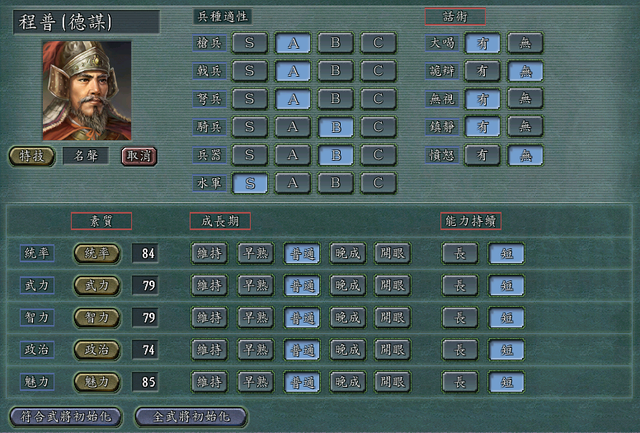Set 詭辯 to 有

point(482,71)
